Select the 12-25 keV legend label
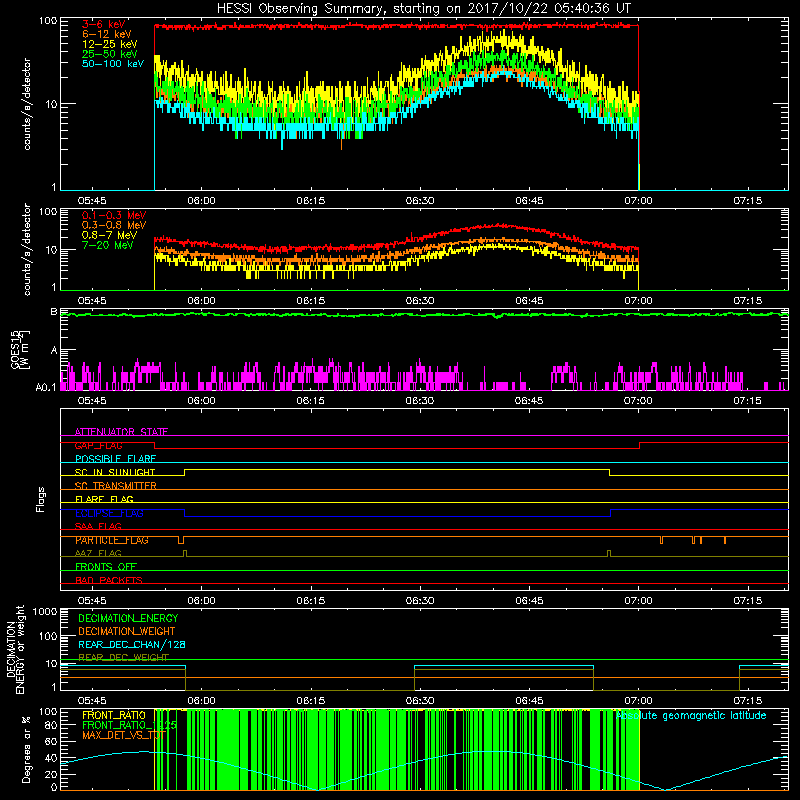The height and width of the screenshot is (800, 800). click(110, 44)
